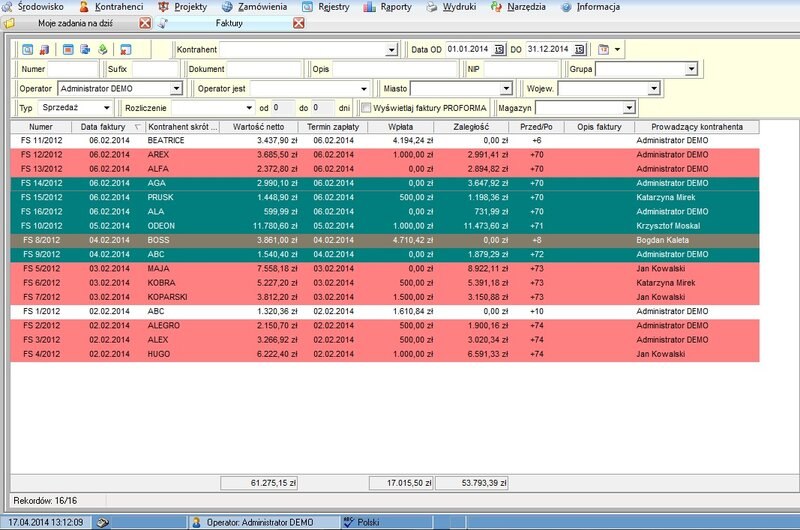Switch to Moje zadania na dziś tab

click(75, 23)
